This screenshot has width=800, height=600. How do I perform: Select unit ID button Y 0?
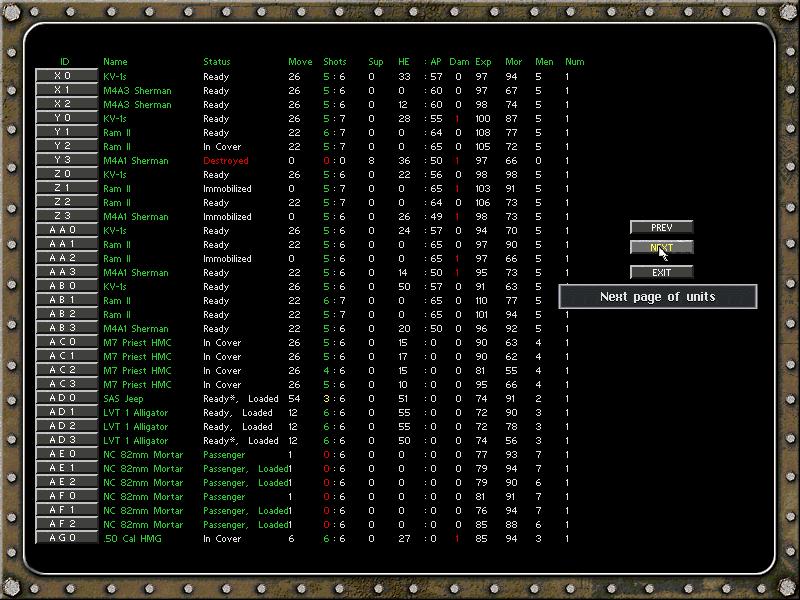(66, 118)
